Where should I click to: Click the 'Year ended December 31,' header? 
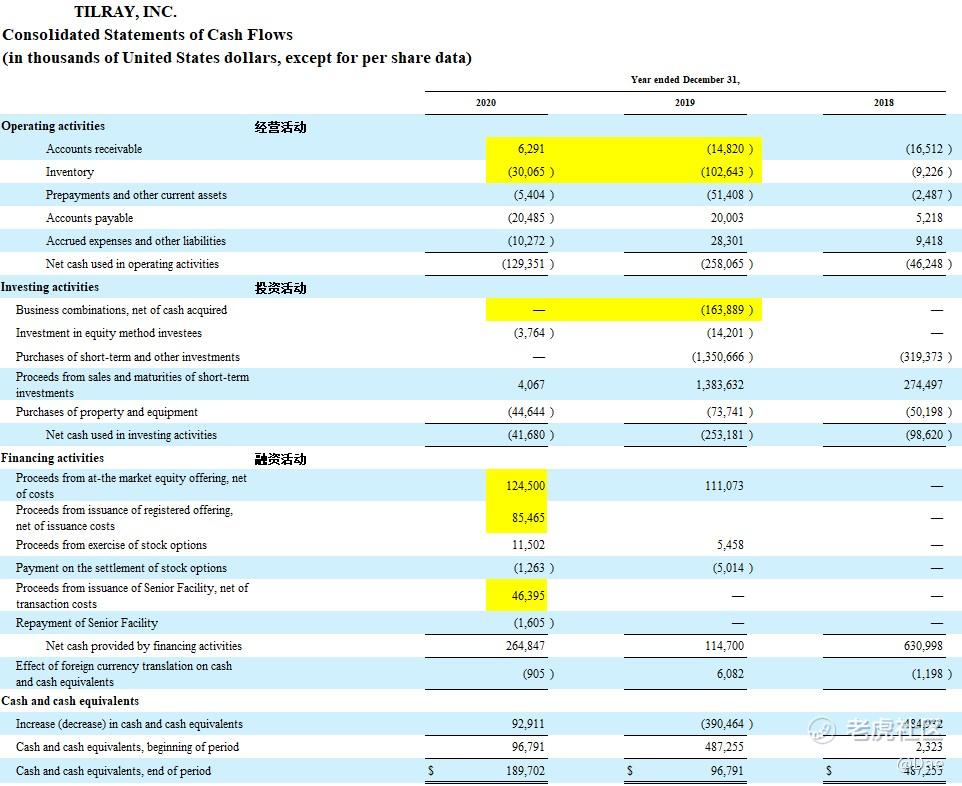685,80
